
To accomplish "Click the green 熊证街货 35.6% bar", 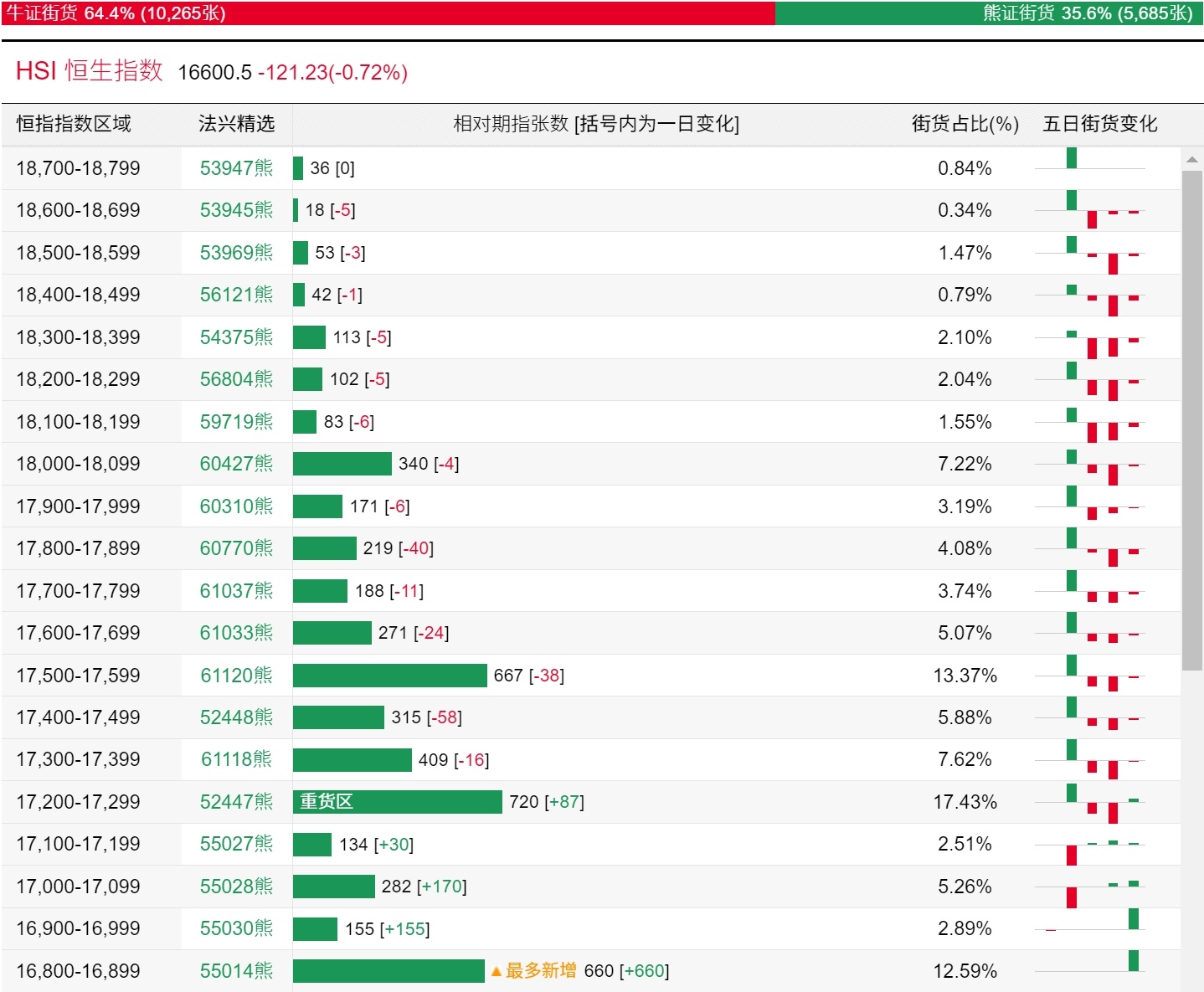I will (989, 13).
